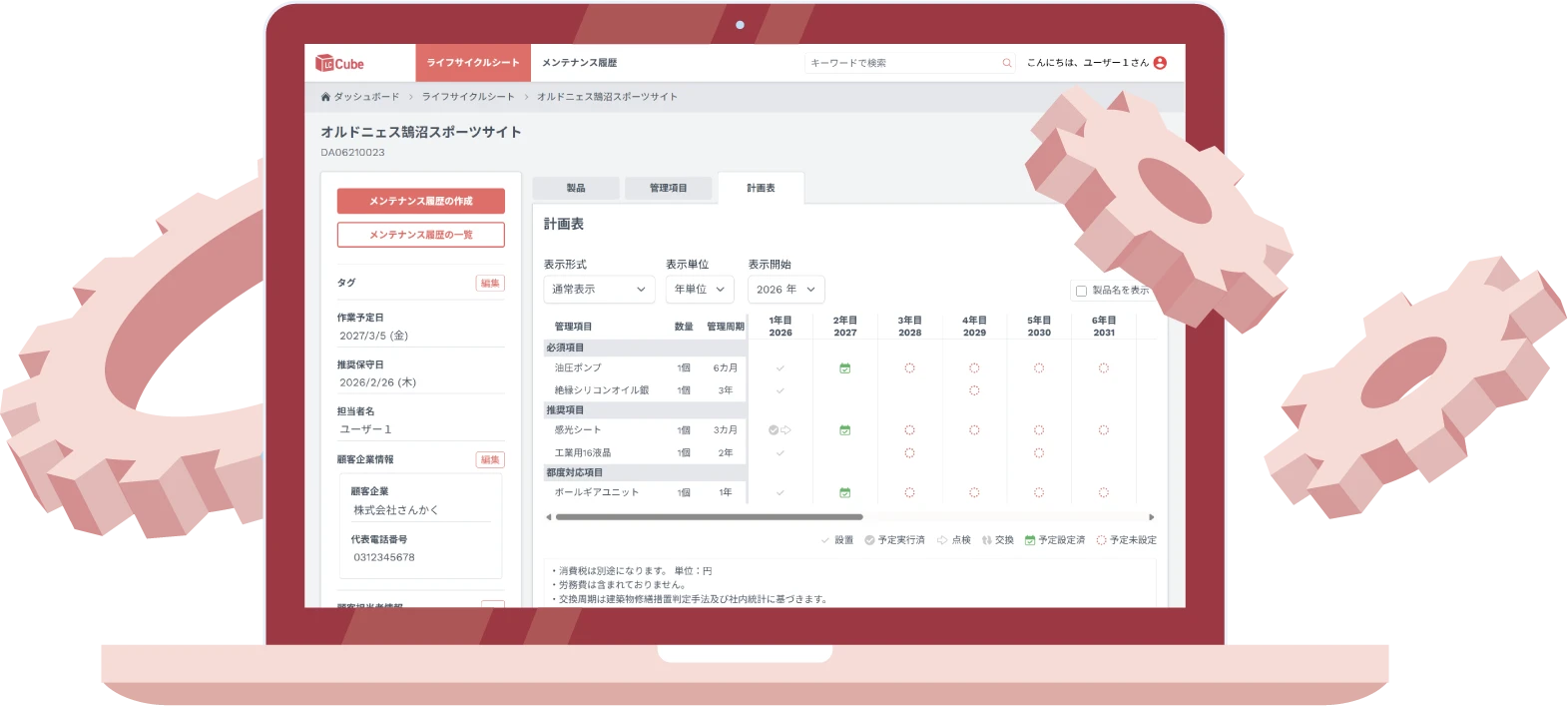Open メンテナンス履歴 in top navigation
Viewport: 1568px width, 707px height.
[579, 63]
